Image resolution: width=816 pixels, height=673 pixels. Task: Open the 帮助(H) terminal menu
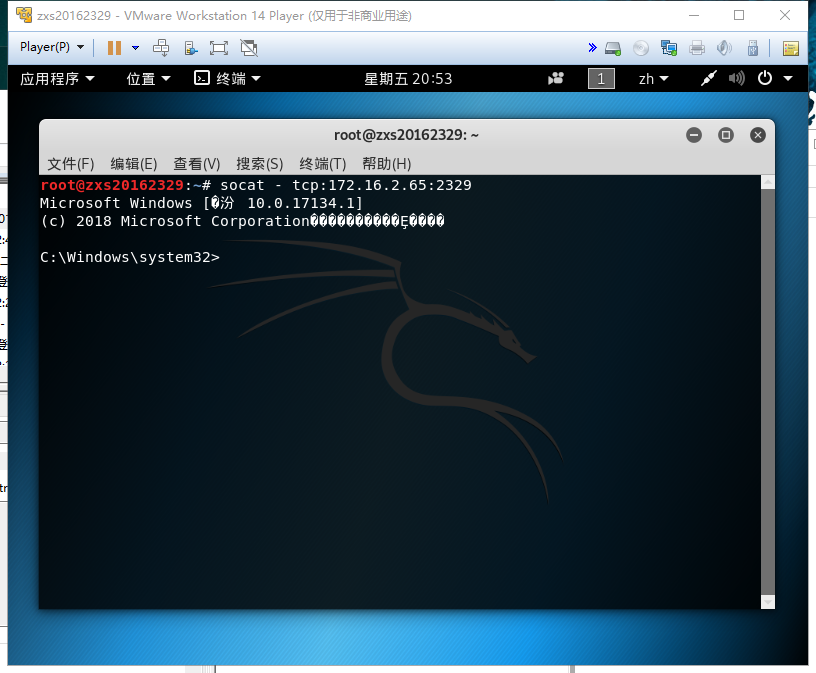387,164
